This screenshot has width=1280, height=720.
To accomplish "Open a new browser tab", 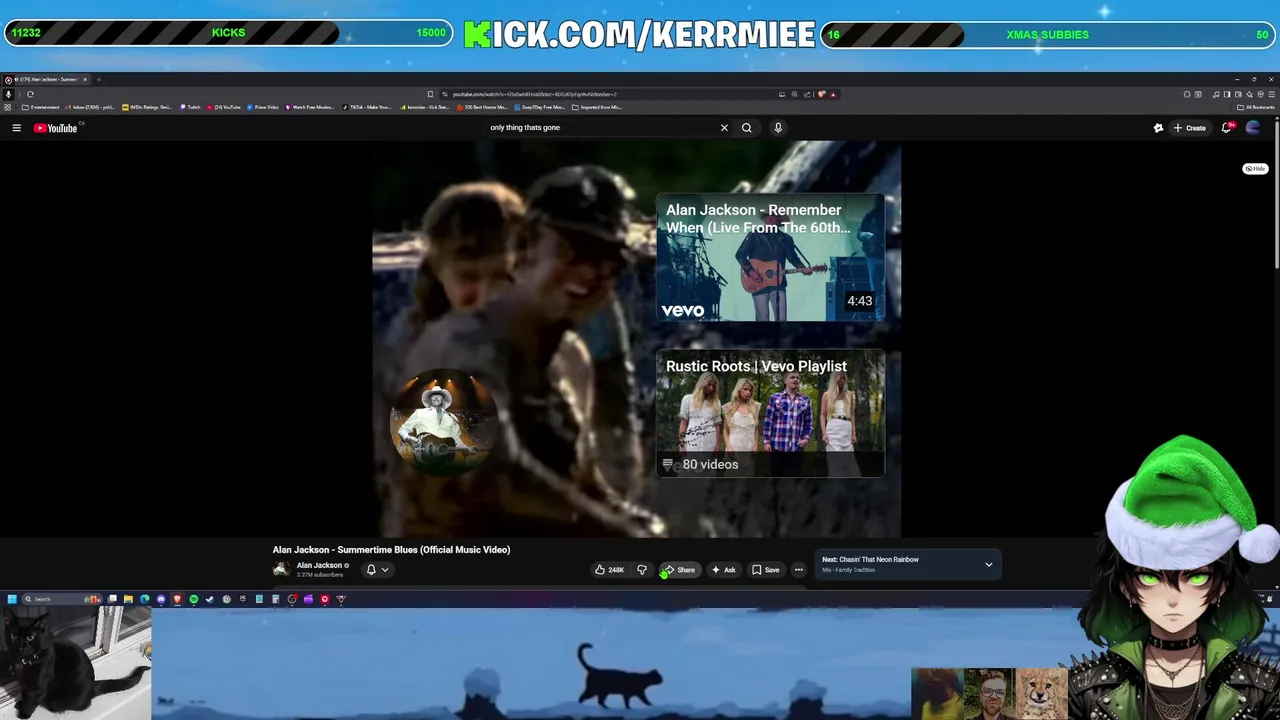I will pyautogui.click(x=99, y=79).
